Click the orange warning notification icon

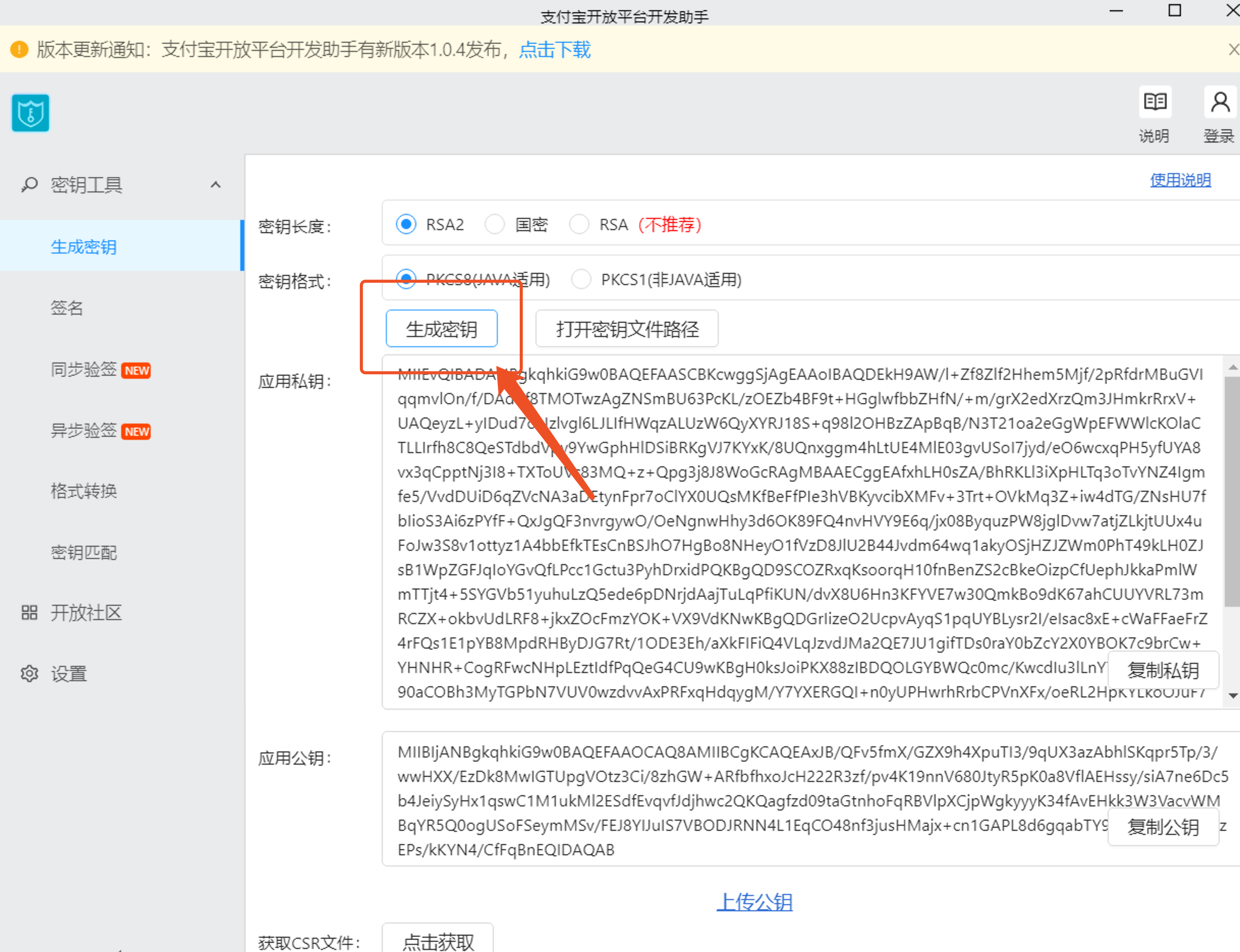(19, 49)
